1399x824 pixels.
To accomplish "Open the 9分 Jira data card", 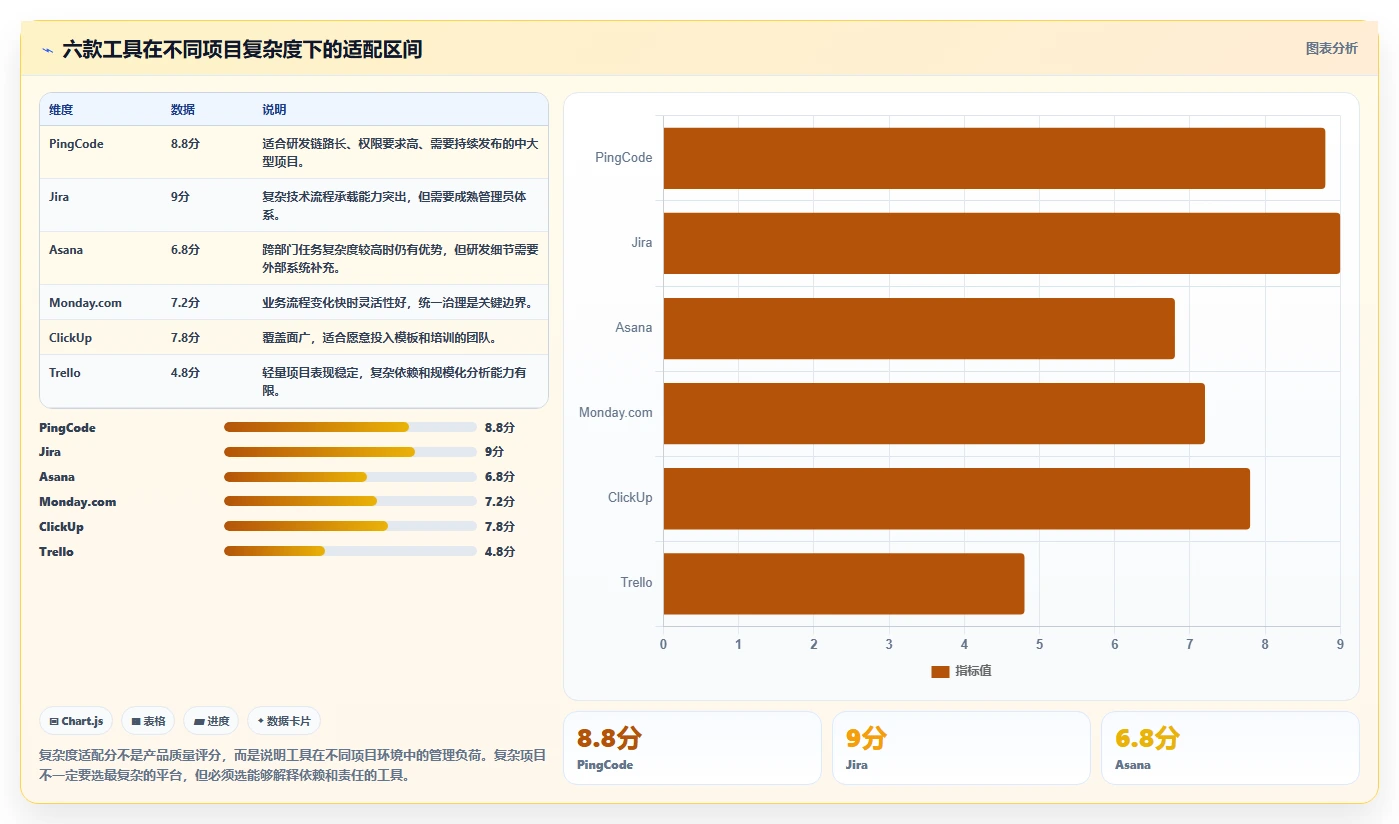I will click(x=961, y=748).
